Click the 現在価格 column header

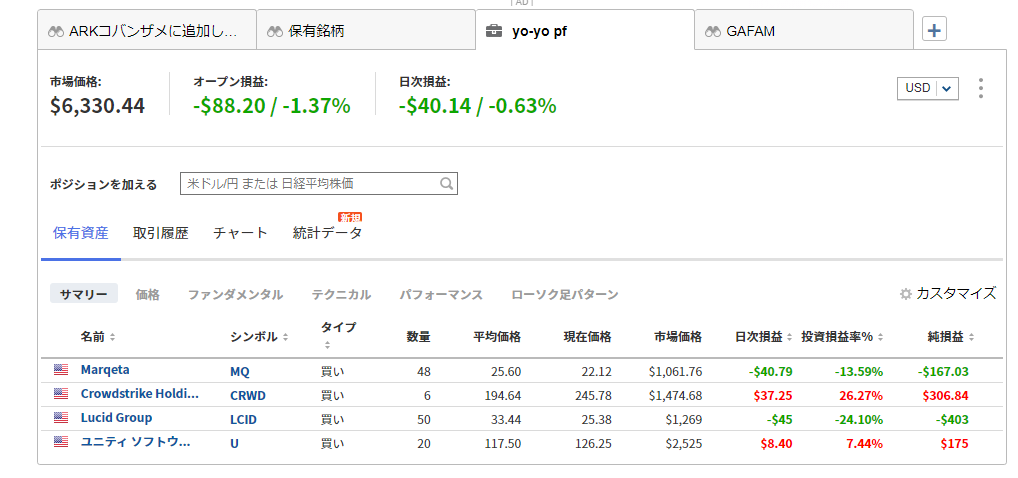point(587,337)
